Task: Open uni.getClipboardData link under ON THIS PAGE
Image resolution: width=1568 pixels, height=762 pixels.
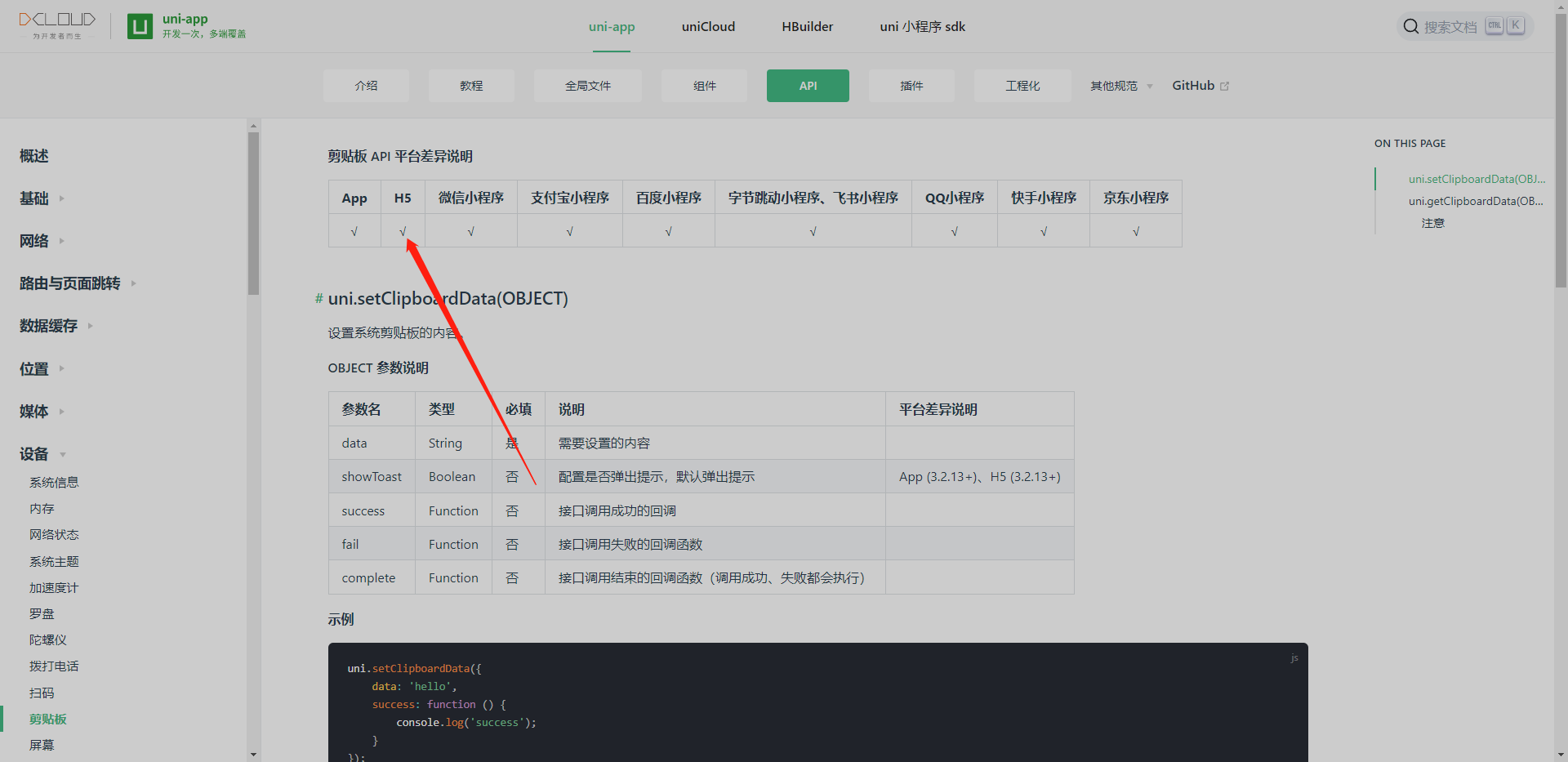Action: click(x=1475, y=201)
